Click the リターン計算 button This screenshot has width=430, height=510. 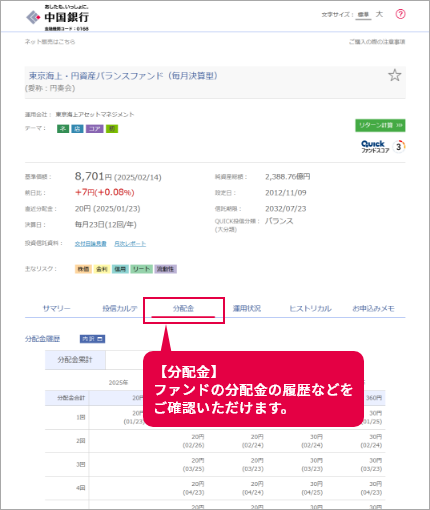(x=380, y=125)
